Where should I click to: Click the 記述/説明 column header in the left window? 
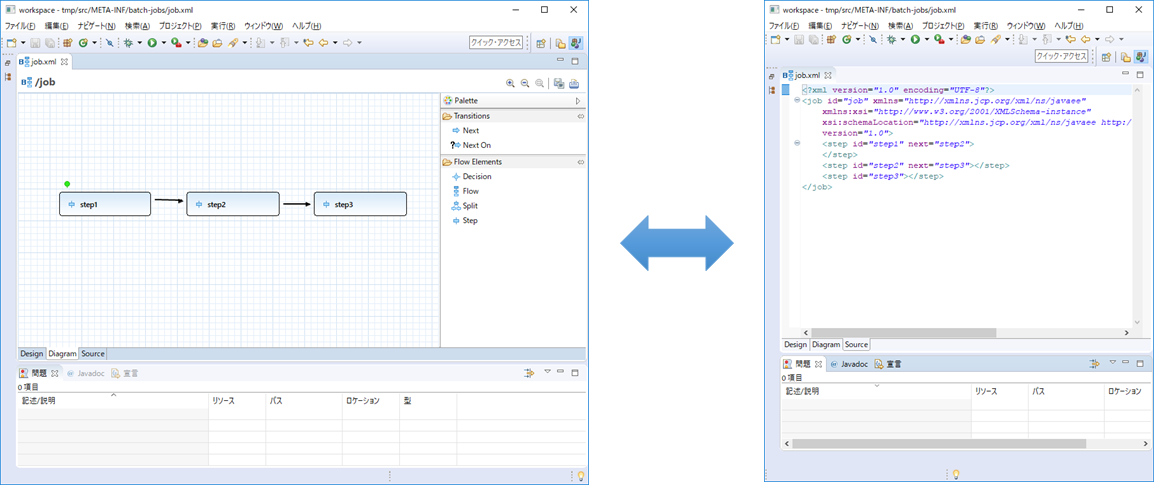tap(40, 401)
